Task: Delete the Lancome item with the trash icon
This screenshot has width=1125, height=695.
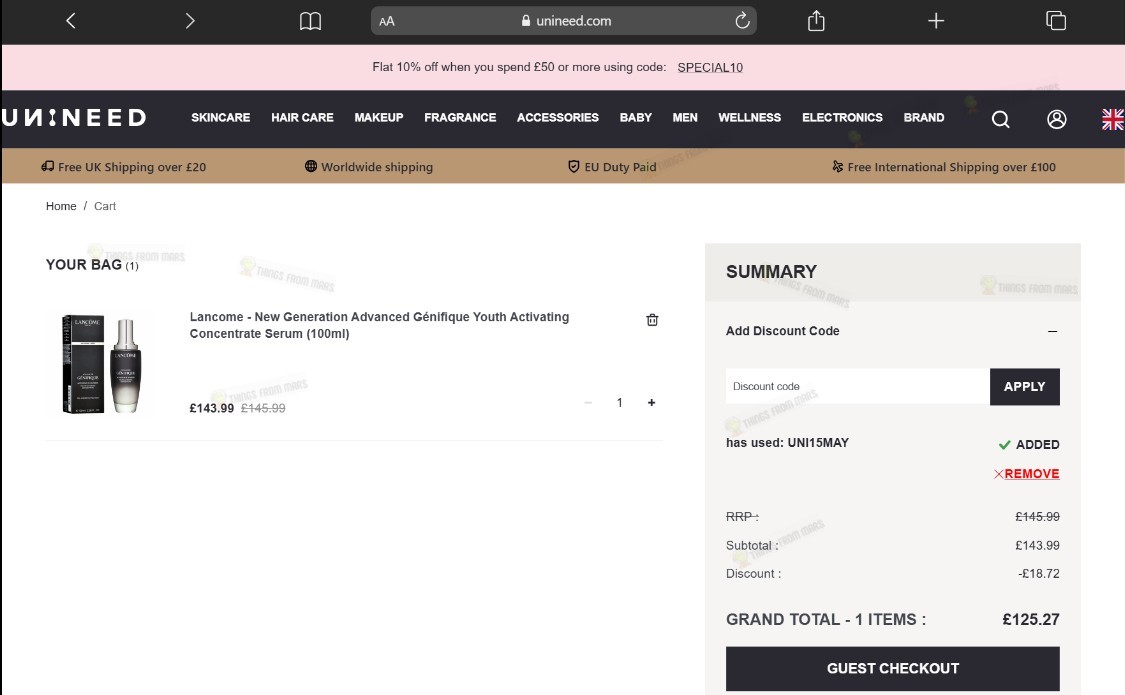Action: tap(652, 320)
